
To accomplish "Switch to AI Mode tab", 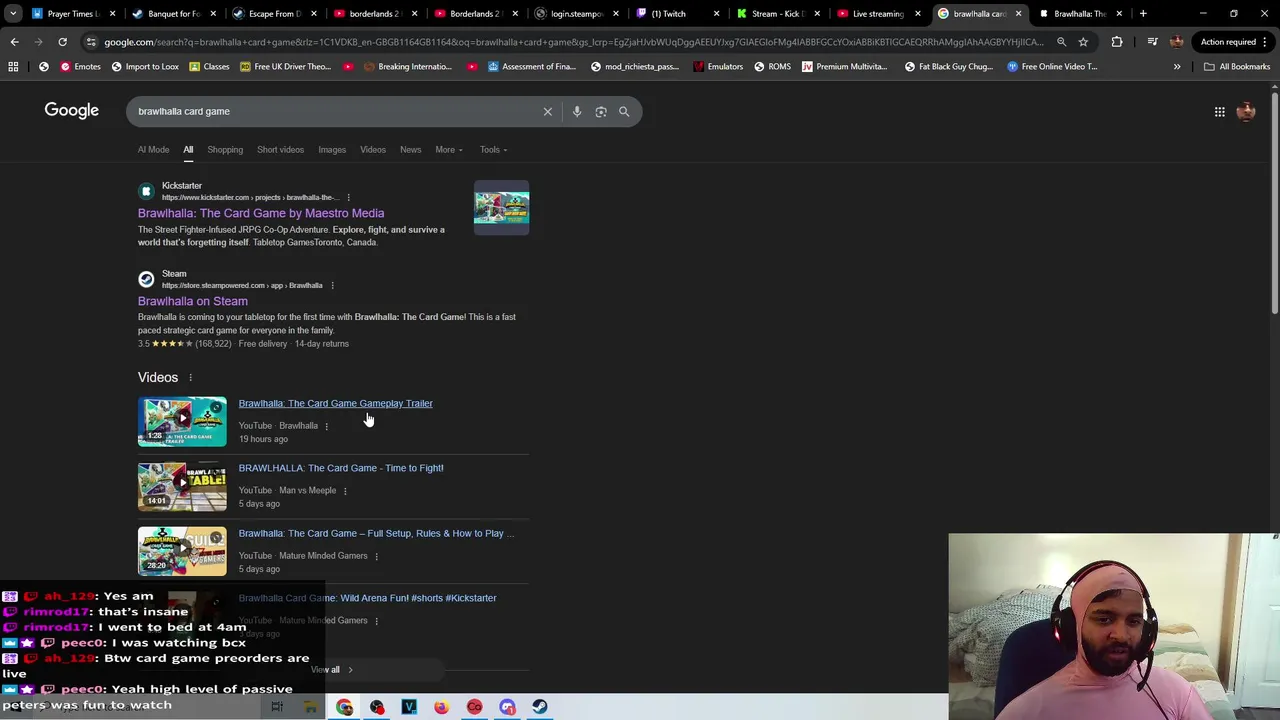I will [x=153, y=150].
